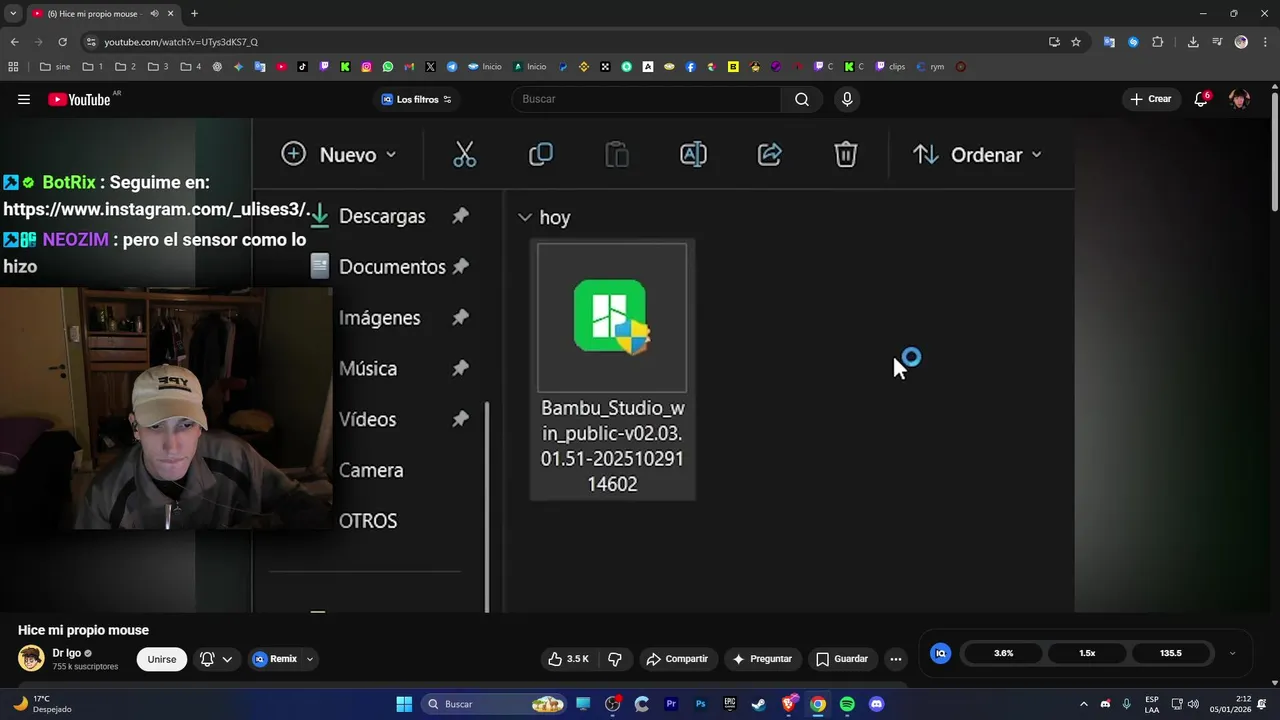Open Facebook bookmark in bookmarks bar
The width and height of the screenshot is (1280, 720).
(x=690, y=67)
